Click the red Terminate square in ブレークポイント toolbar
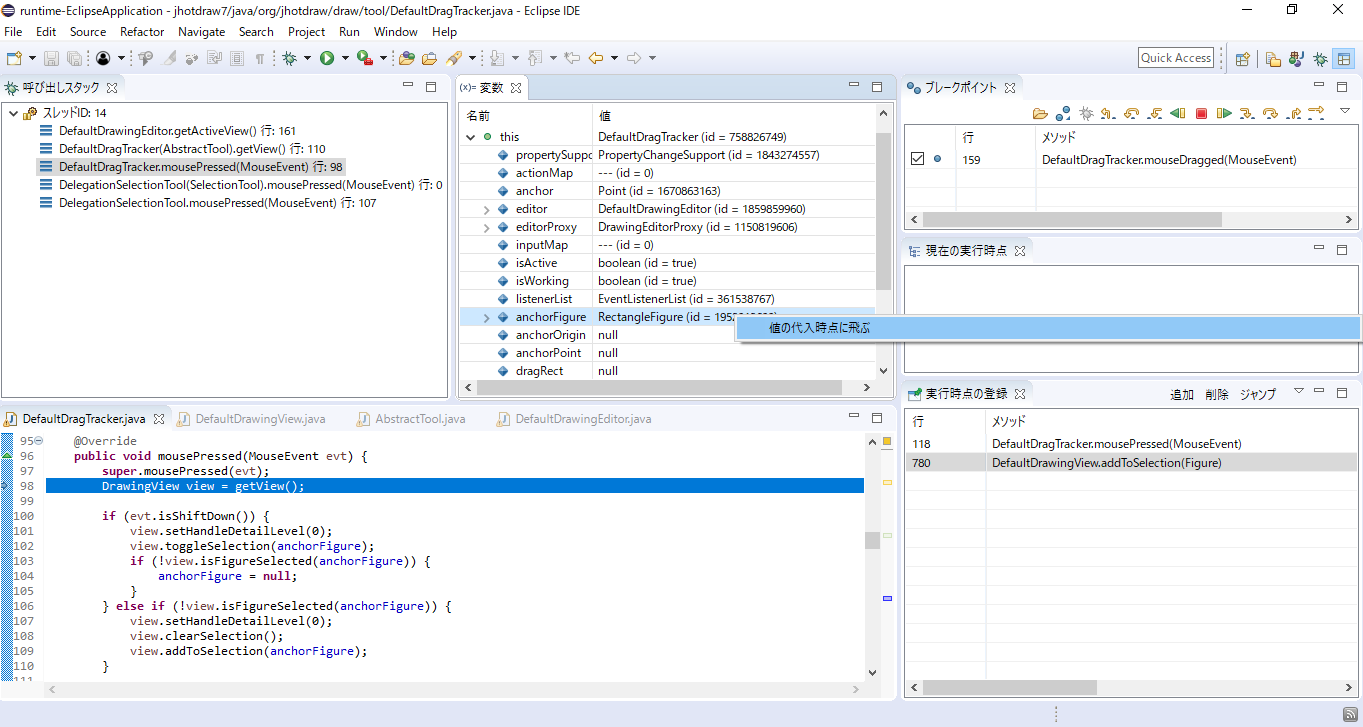 point(1201,113)
